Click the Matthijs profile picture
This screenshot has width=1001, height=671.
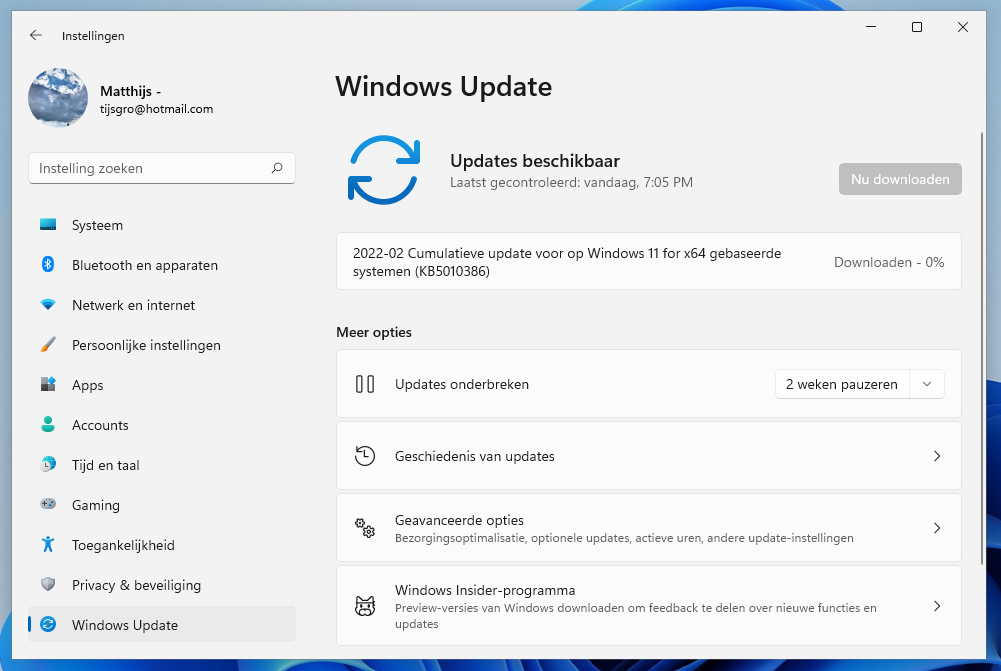58,98
